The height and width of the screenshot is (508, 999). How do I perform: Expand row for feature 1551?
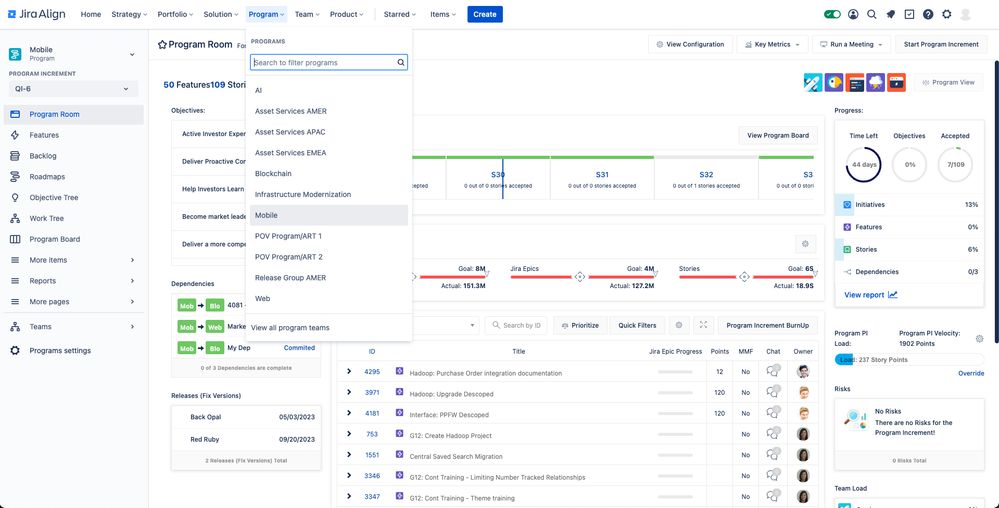tap(349, 455)
